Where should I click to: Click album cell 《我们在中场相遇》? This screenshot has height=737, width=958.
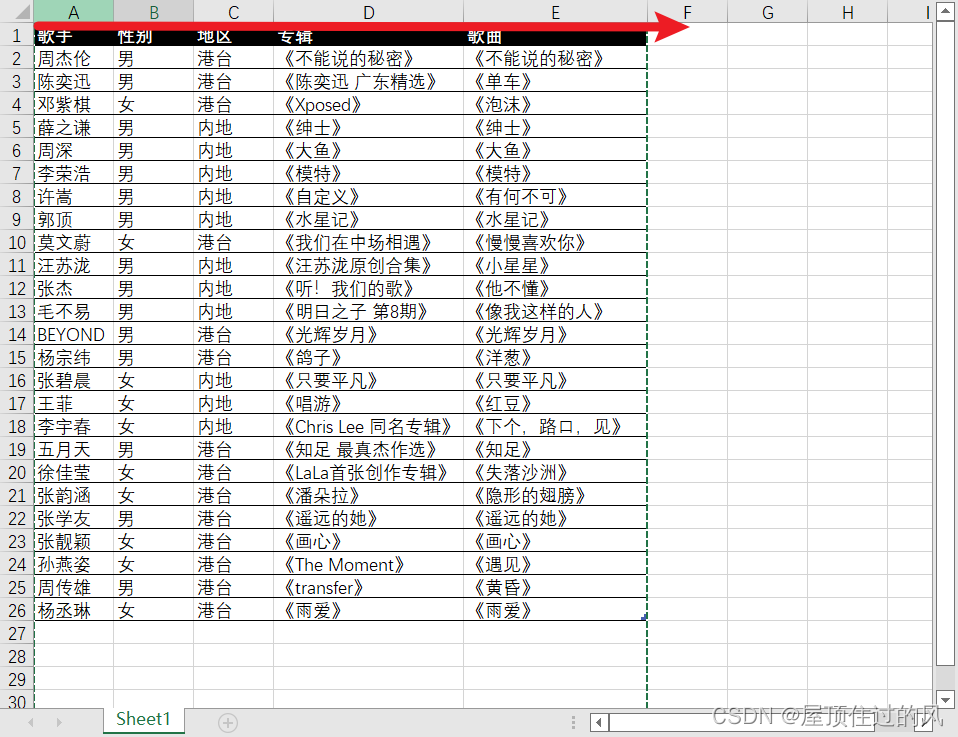click(368, 243)
